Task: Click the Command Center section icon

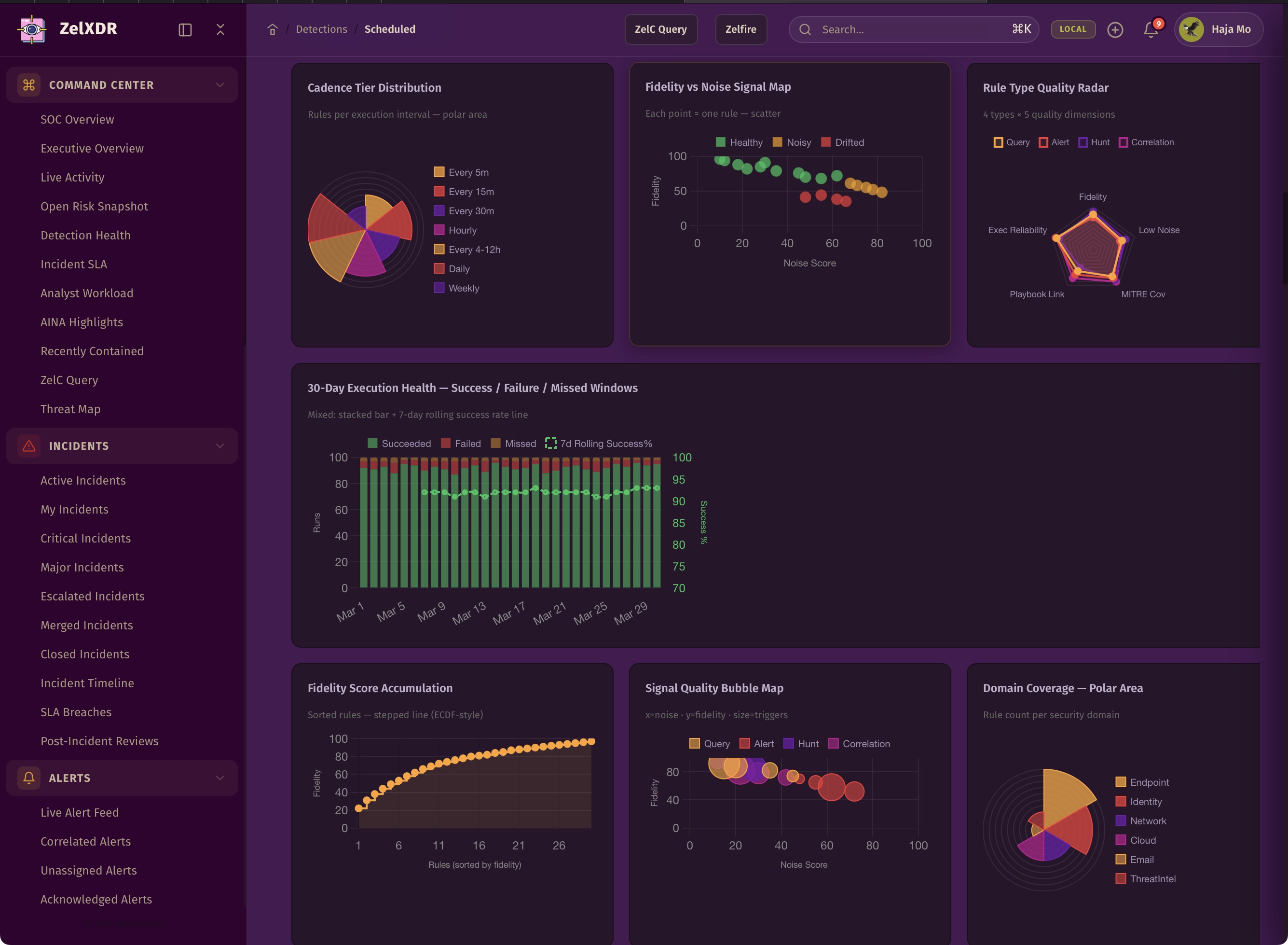Action: point(28,85)
